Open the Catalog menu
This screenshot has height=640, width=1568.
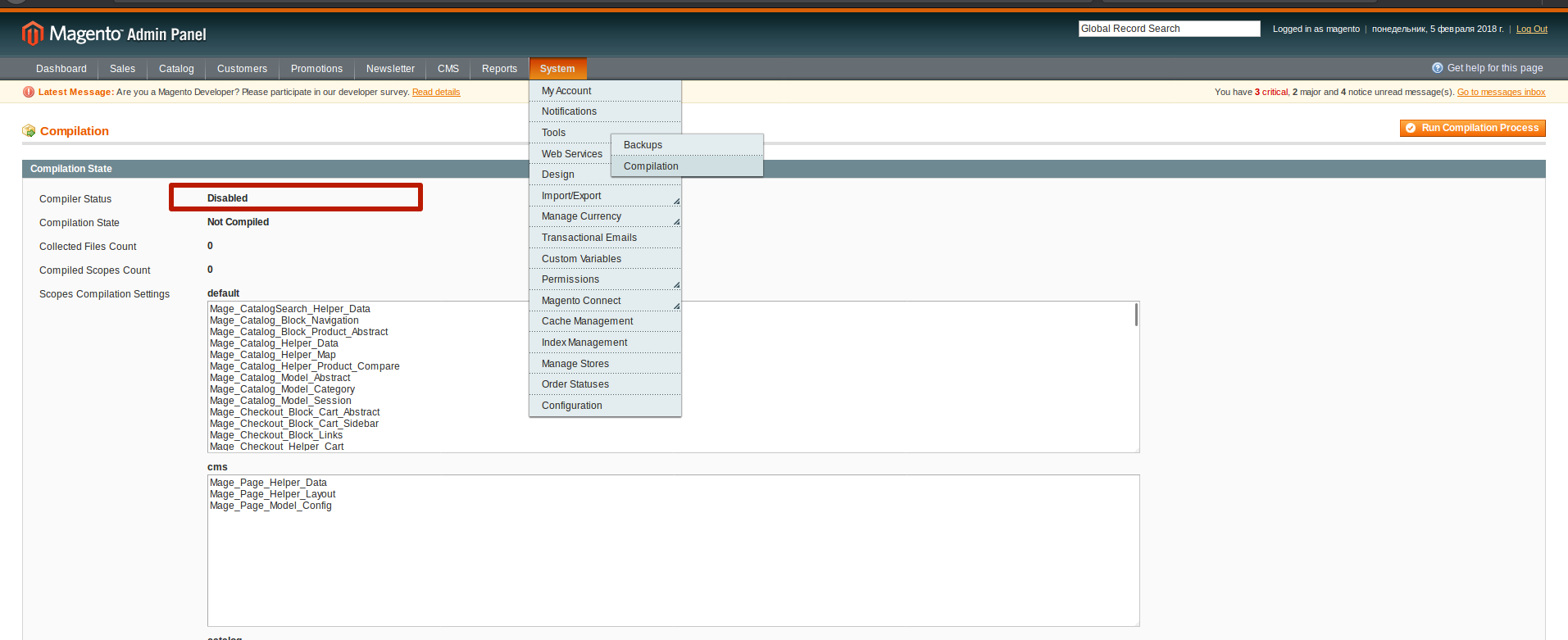(176, 69)
